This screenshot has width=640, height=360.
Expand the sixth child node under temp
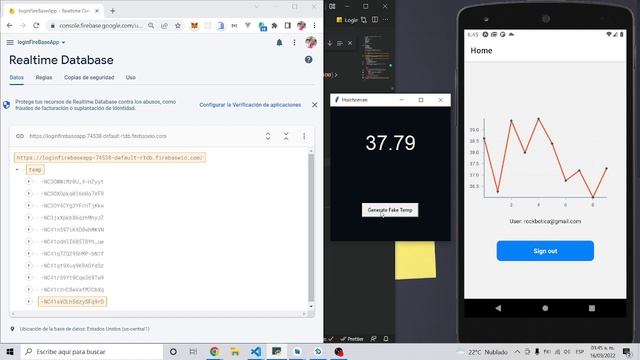point(29,242)
